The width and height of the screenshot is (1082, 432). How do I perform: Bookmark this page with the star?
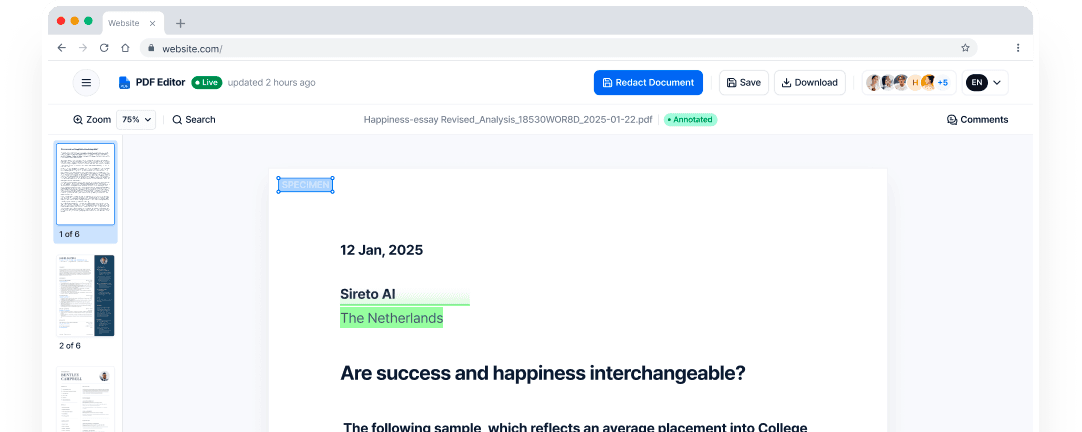click(x=965, y=48)
